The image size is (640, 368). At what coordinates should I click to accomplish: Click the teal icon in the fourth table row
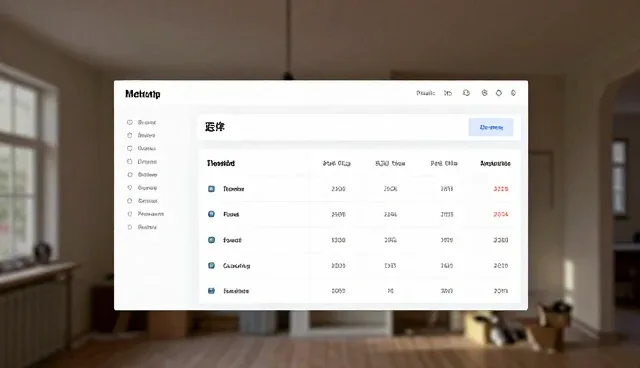211,265
